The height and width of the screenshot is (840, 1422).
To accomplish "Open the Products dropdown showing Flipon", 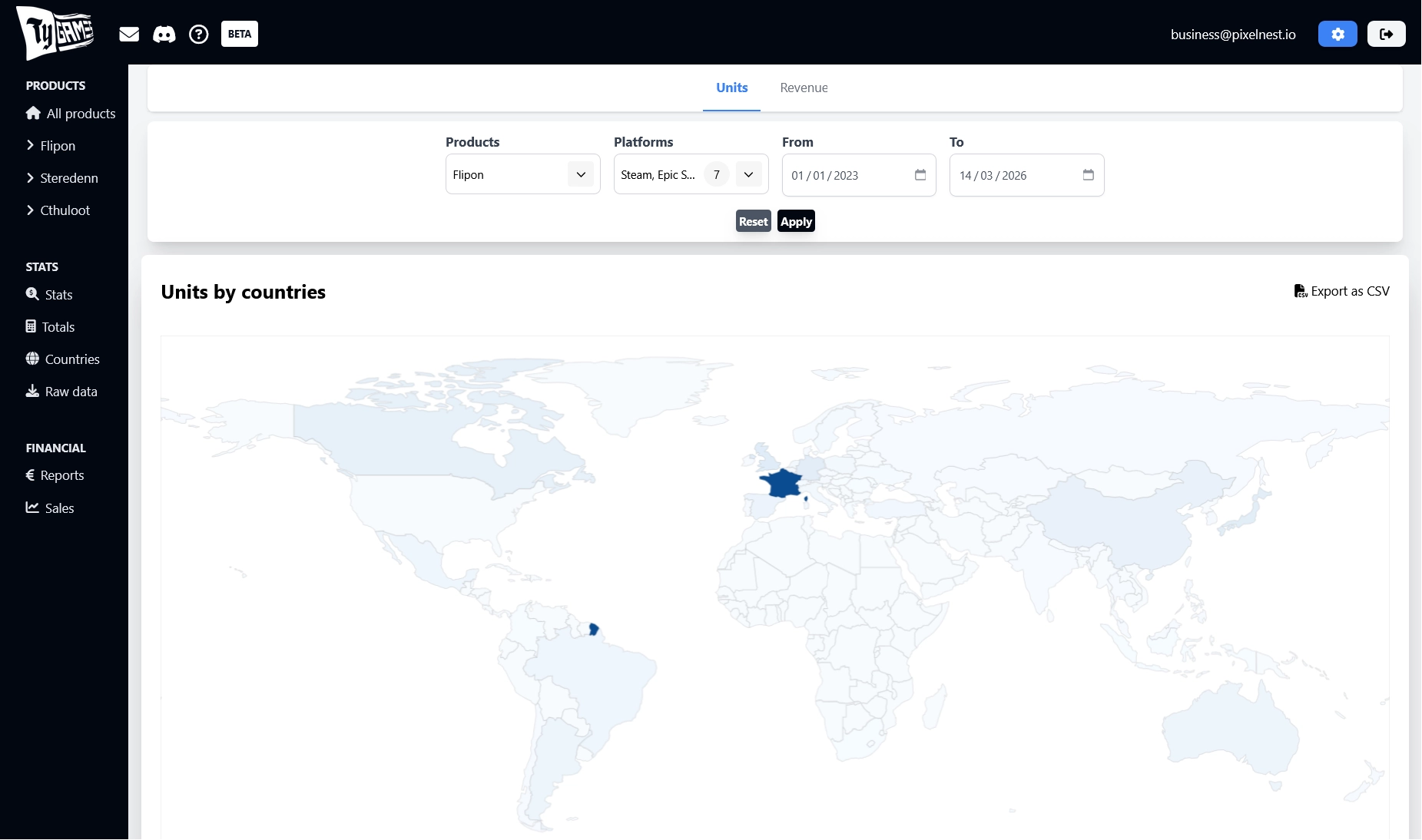I will click(x=522, y=174).
